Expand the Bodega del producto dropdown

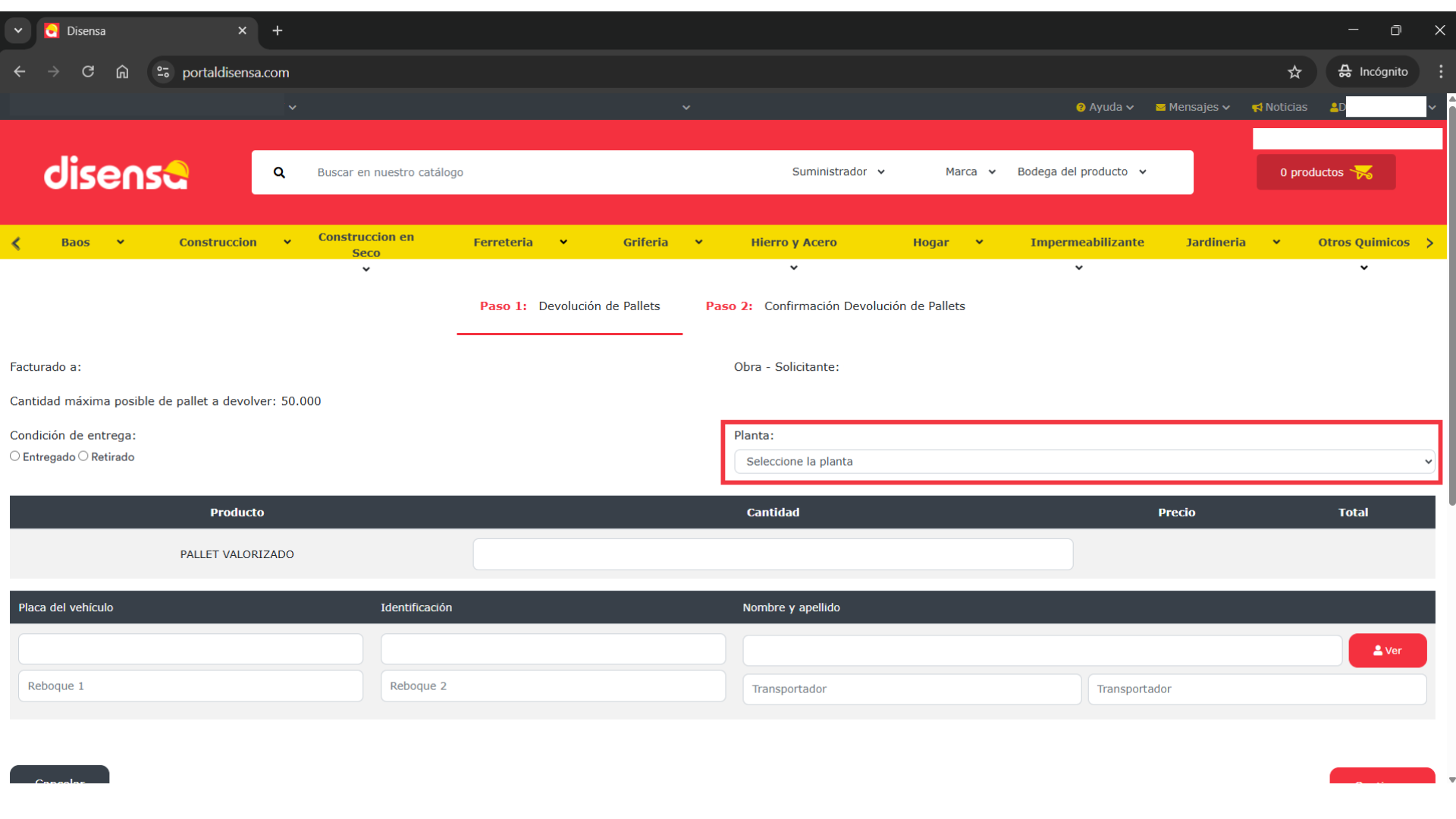coord(1081,172)
